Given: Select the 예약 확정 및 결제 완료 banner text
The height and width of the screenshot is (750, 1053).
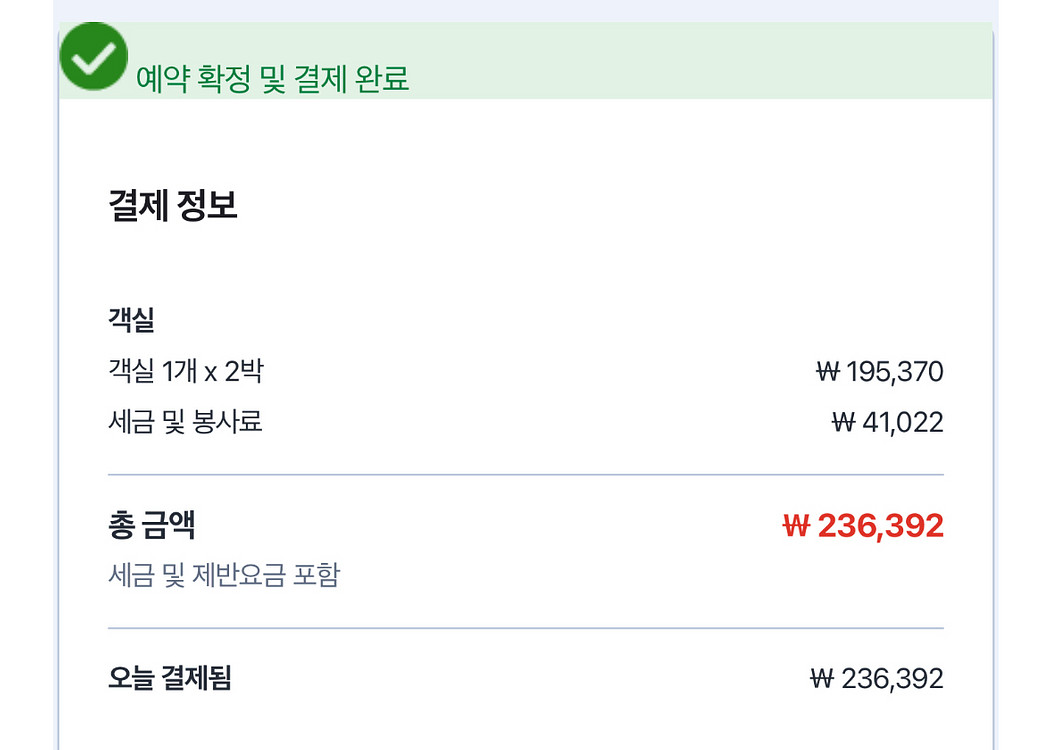Looking at the screenshot, I should (x=272, y=80).
